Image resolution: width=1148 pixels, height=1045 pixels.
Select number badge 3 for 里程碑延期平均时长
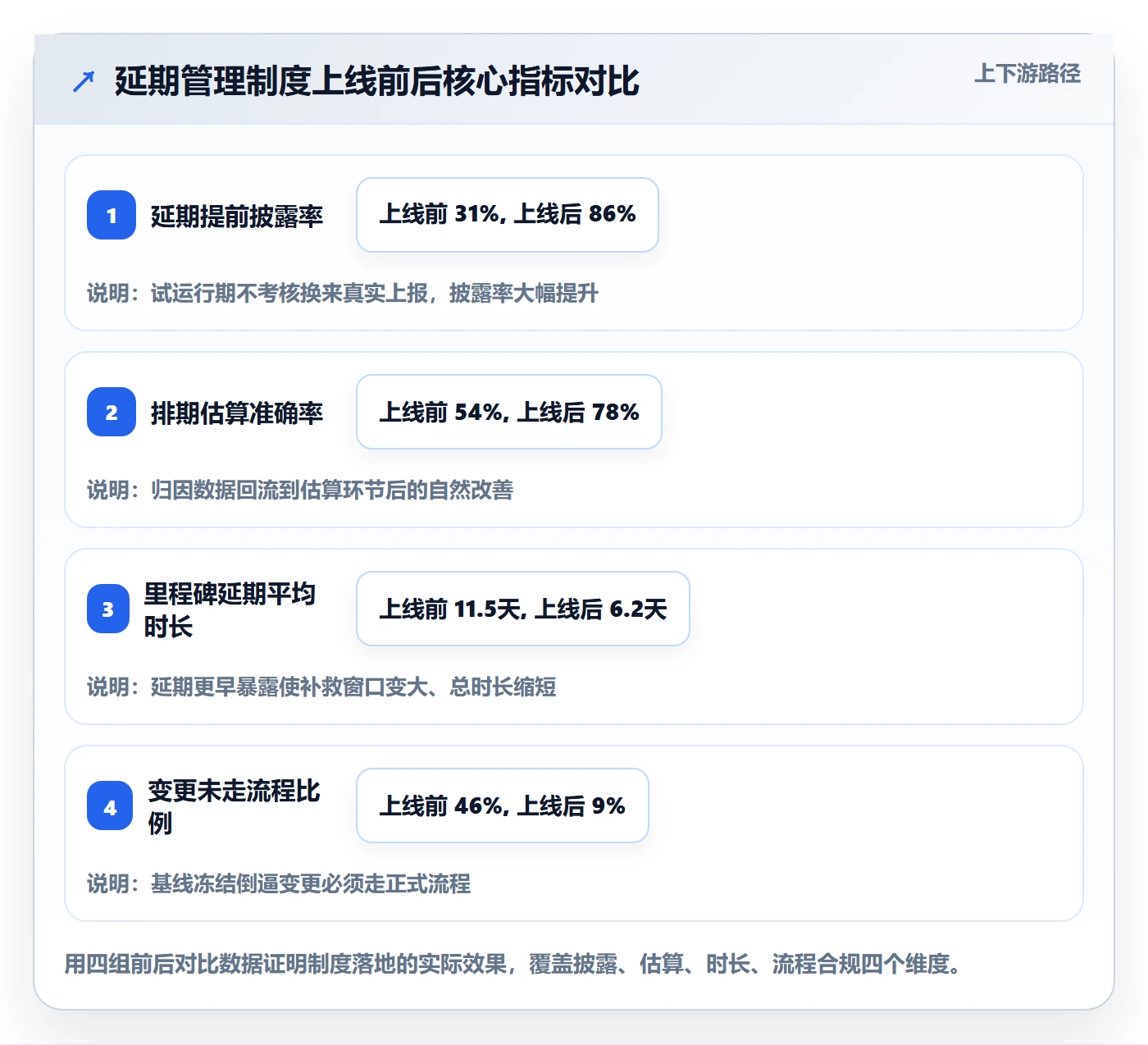(108, 609)
